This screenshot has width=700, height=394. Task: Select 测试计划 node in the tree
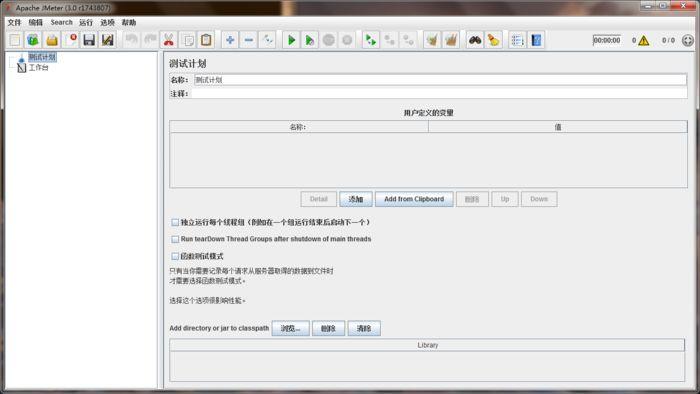pyautogui.click(x=42, y=57)
